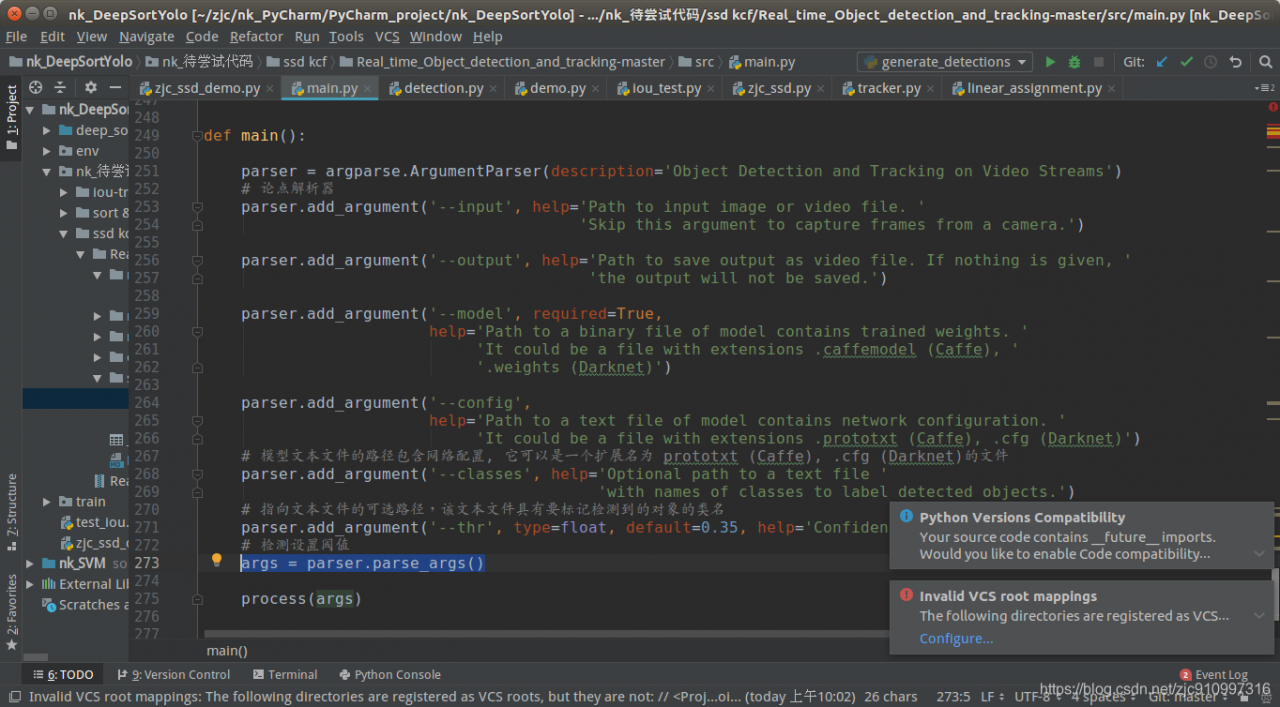1280x707 pixels.
Task: Run the generate_detections configuration
Action: [x=1050, y=62]
